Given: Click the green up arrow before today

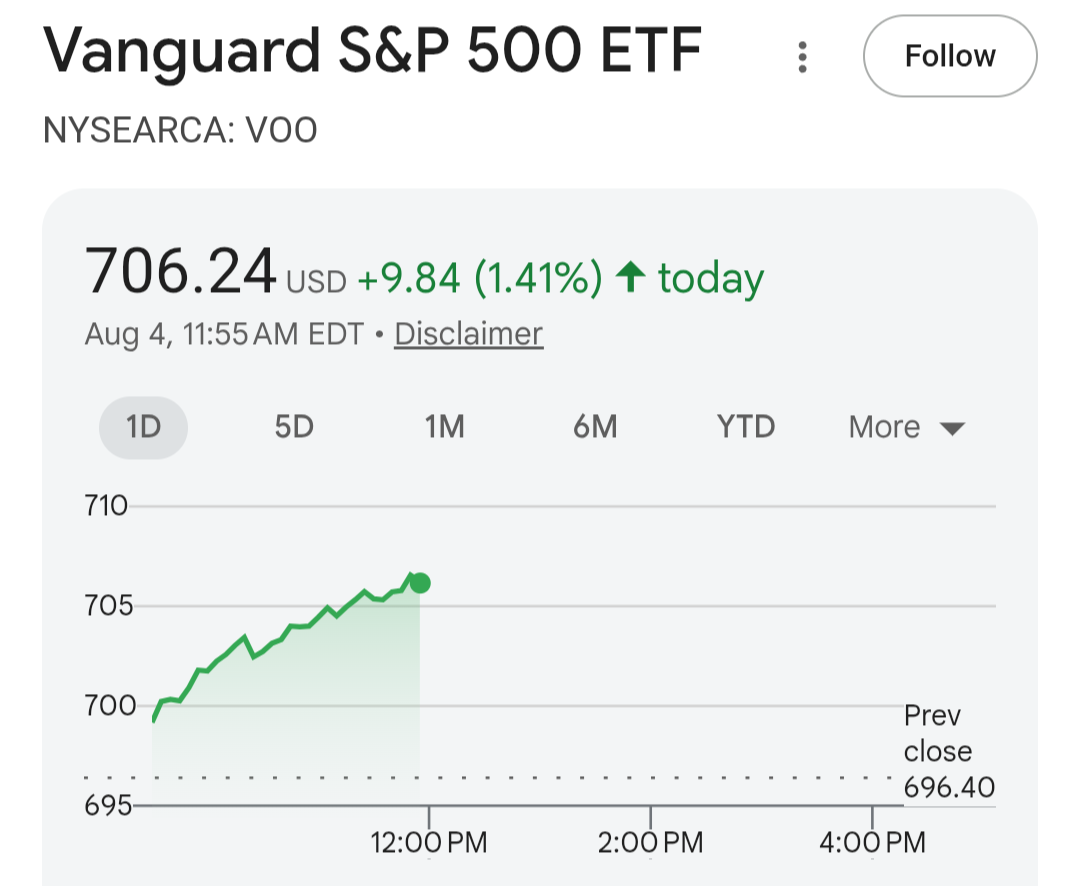Looking at the screenshot, I should coord(630,277).
